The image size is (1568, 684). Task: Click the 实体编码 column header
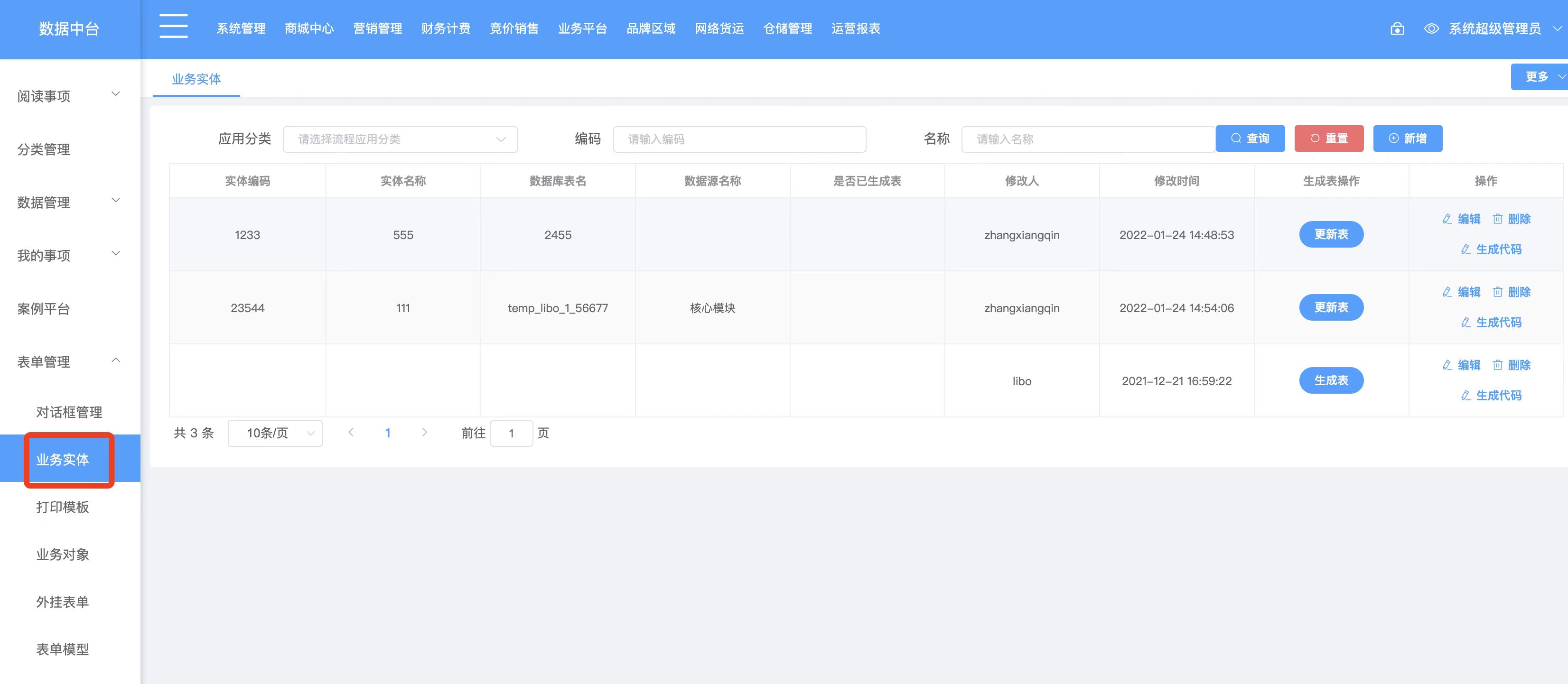(x=247, y=181)
